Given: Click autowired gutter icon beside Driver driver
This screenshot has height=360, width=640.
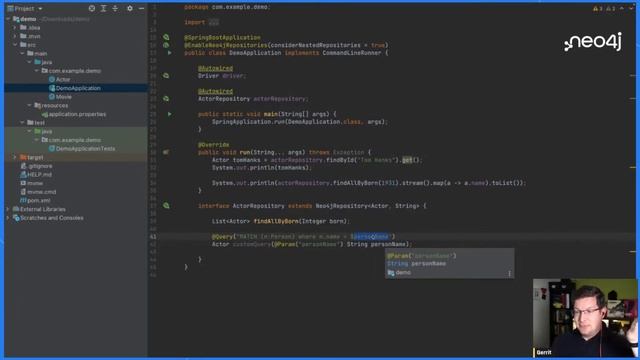Looking at the screenshot, I should [166, 76].
